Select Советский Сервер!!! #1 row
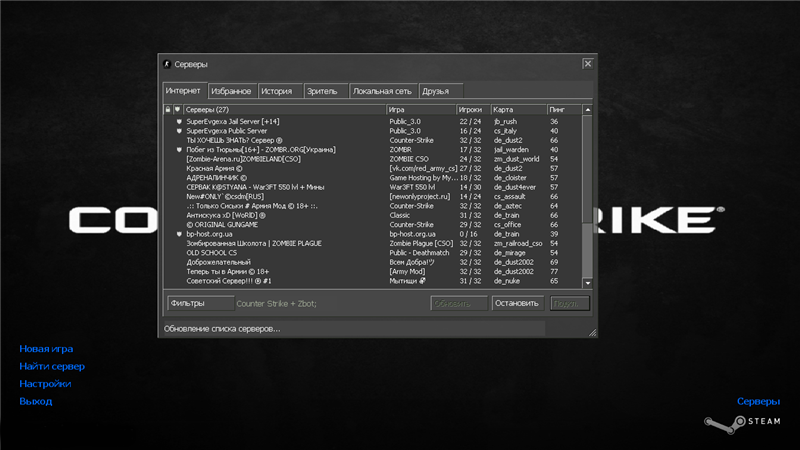Image resolution: width=800 pixels, height=450 pixels. pos(373,281)
